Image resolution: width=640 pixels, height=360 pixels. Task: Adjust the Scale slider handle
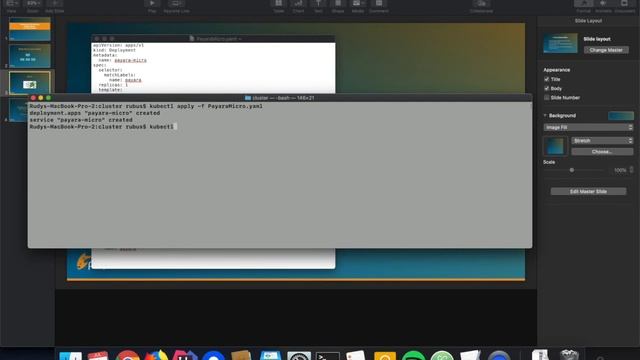pos(572,170)
